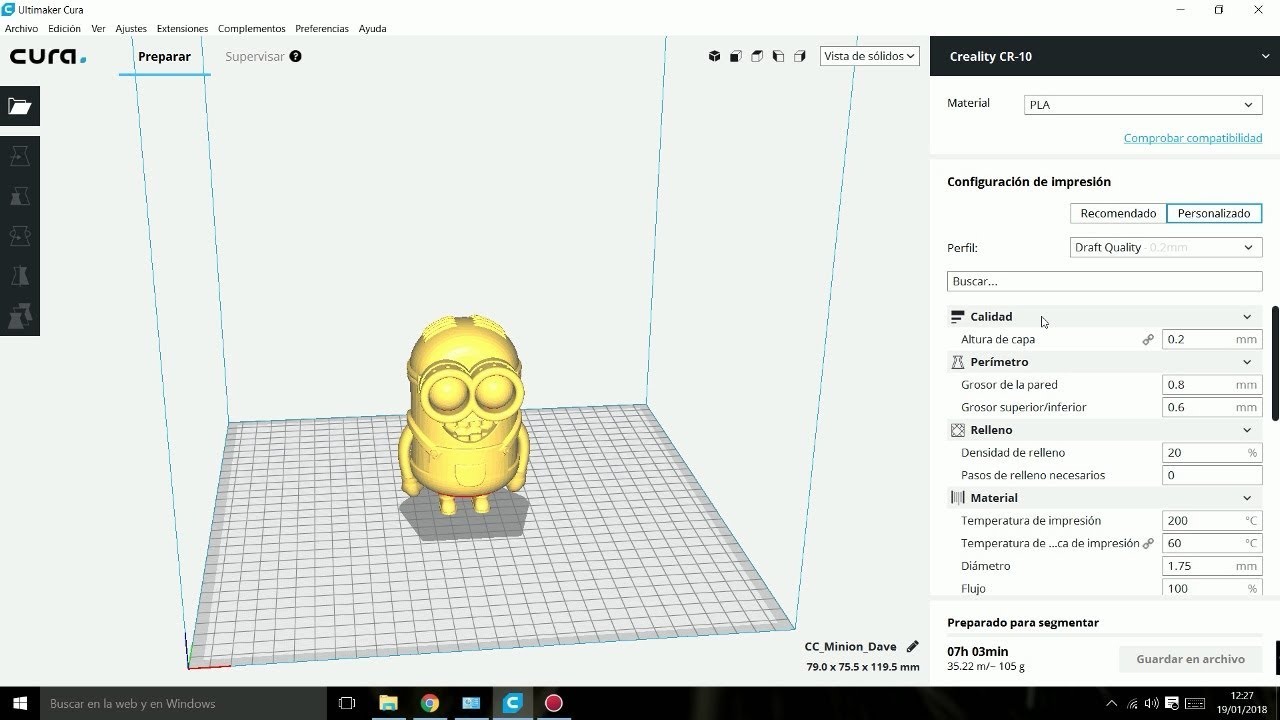The image size is (1280, 720).
Task: Open the Preferencias menu
Action: click(322, 29)
